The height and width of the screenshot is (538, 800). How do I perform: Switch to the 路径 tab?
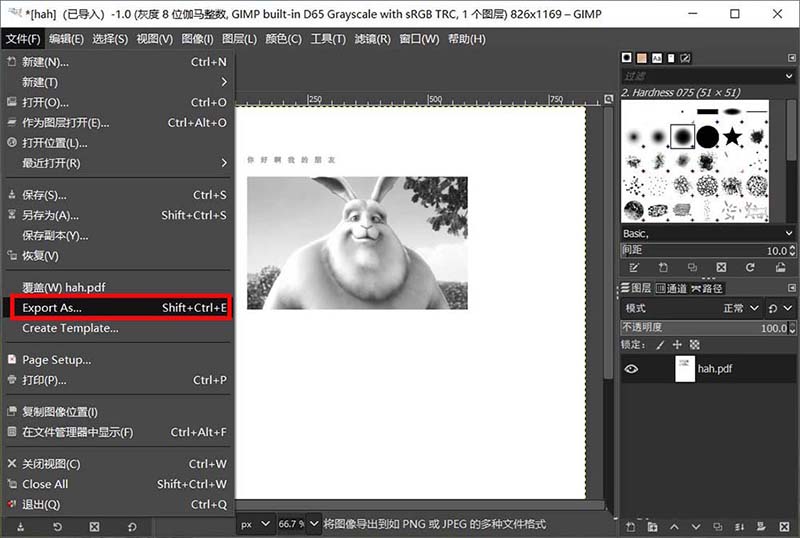click(707, 288)
